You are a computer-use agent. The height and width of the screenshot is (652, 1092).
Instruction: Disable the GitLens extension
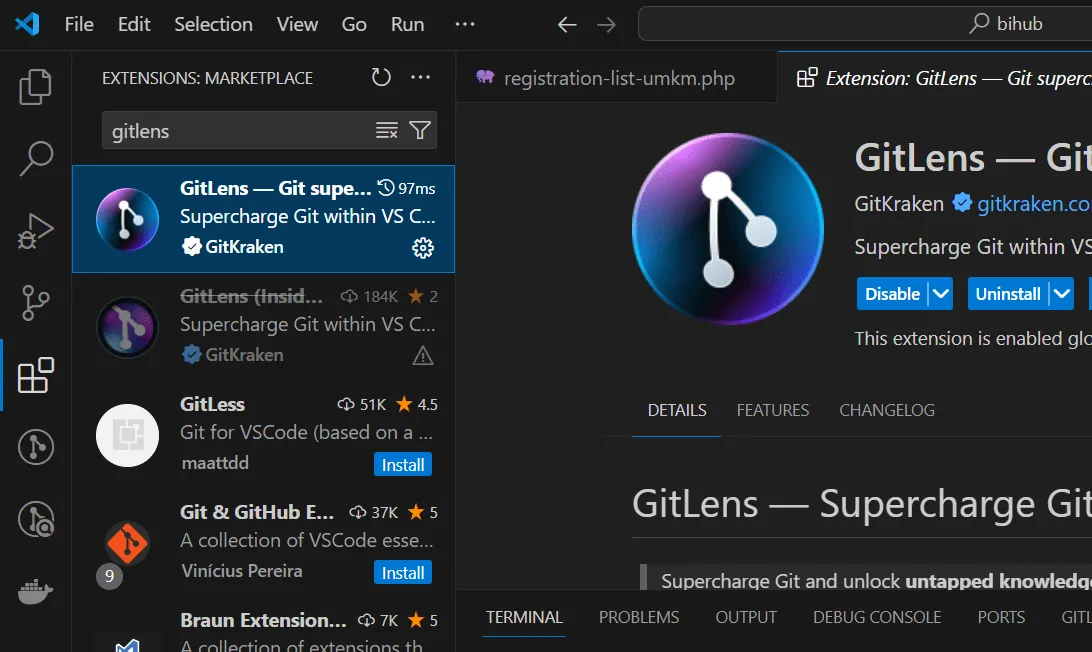tap(892, 294)
